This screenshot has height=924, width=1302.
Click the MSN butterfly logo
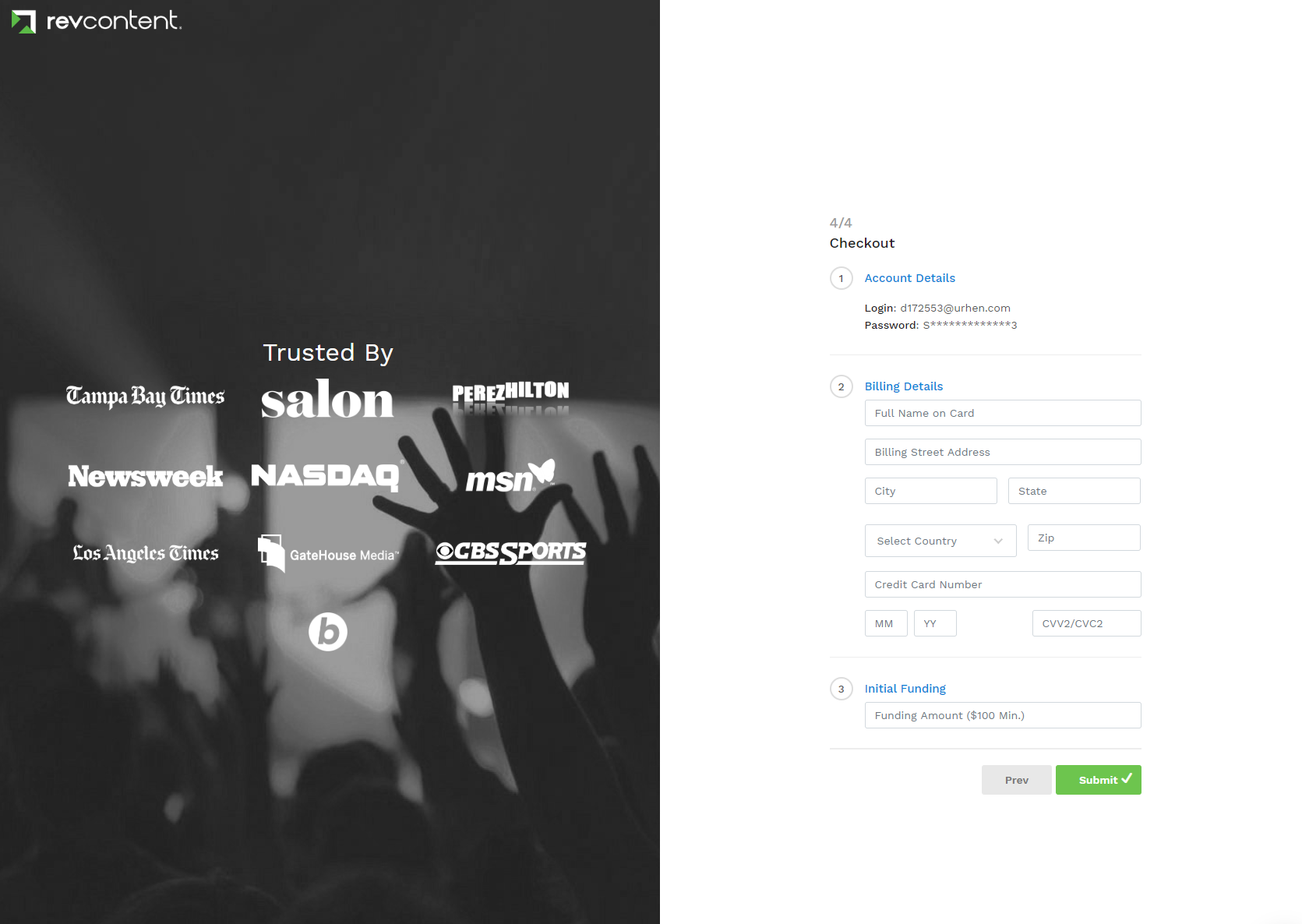coord(511,476)
